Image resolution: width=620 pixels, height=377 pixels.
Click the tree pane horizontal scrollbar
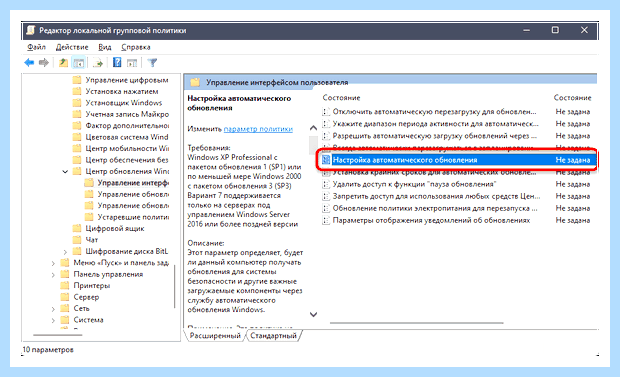[58, 335]
